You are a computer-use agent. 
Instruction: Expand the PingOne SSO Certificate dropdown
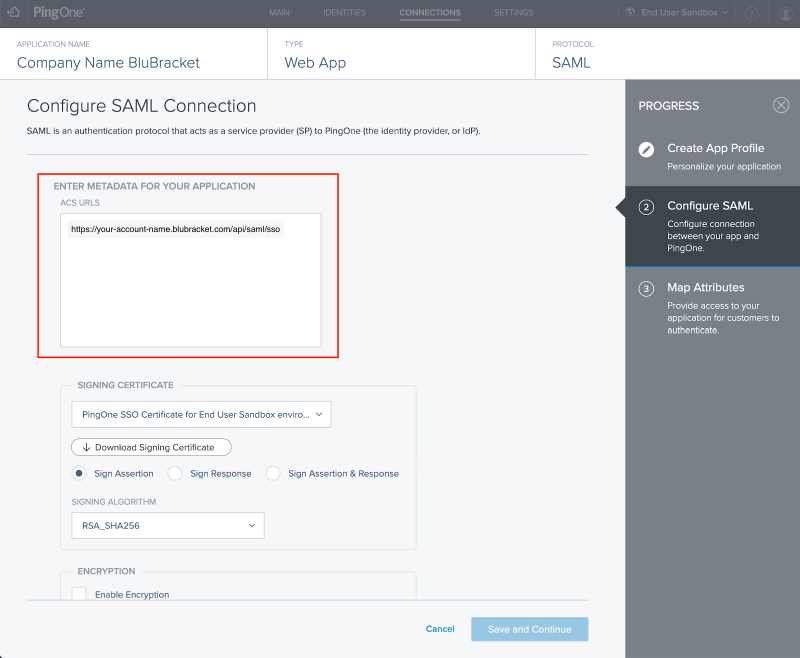(201, 414)
